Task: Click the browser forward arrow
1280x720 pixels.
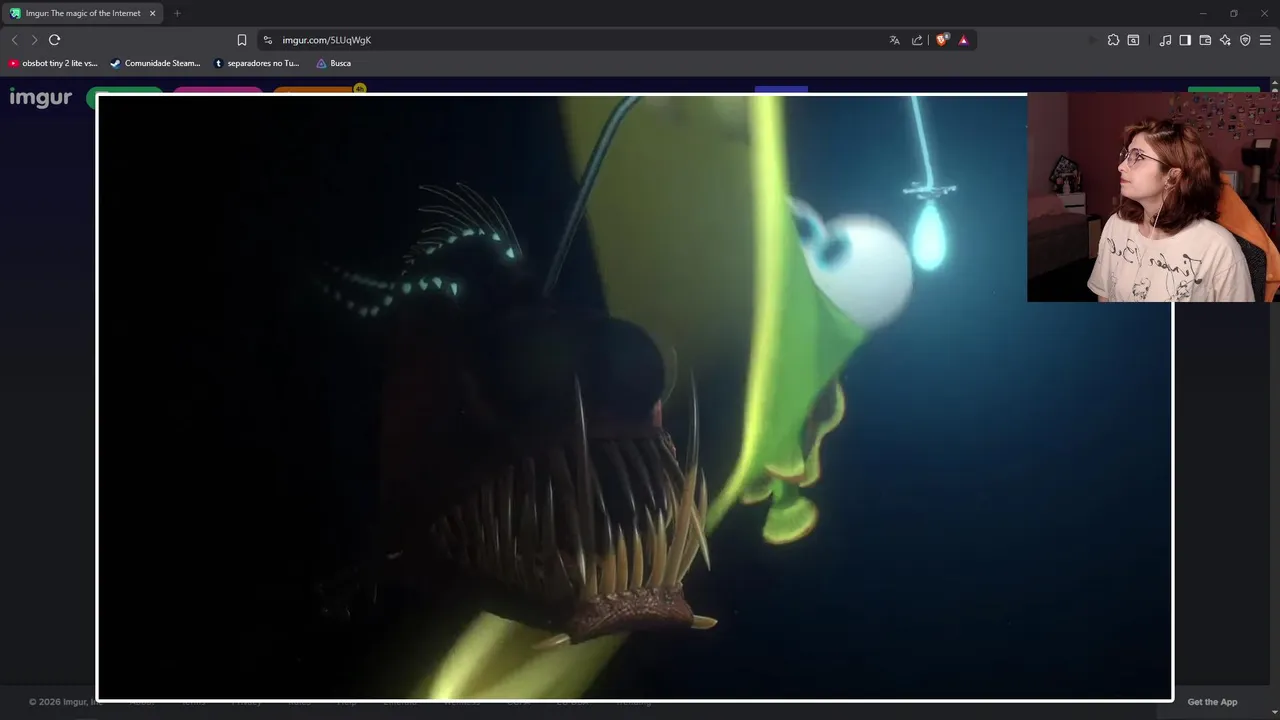Action: click(x=34, y=40)
